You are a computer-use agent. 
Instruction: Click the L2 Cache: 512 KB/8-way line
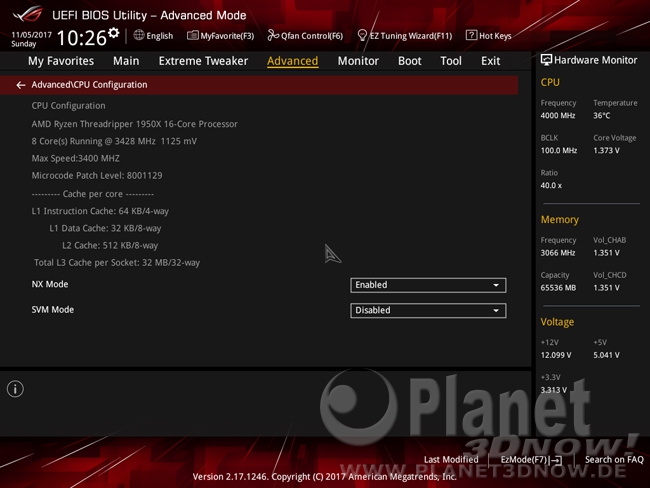[110, 245]
